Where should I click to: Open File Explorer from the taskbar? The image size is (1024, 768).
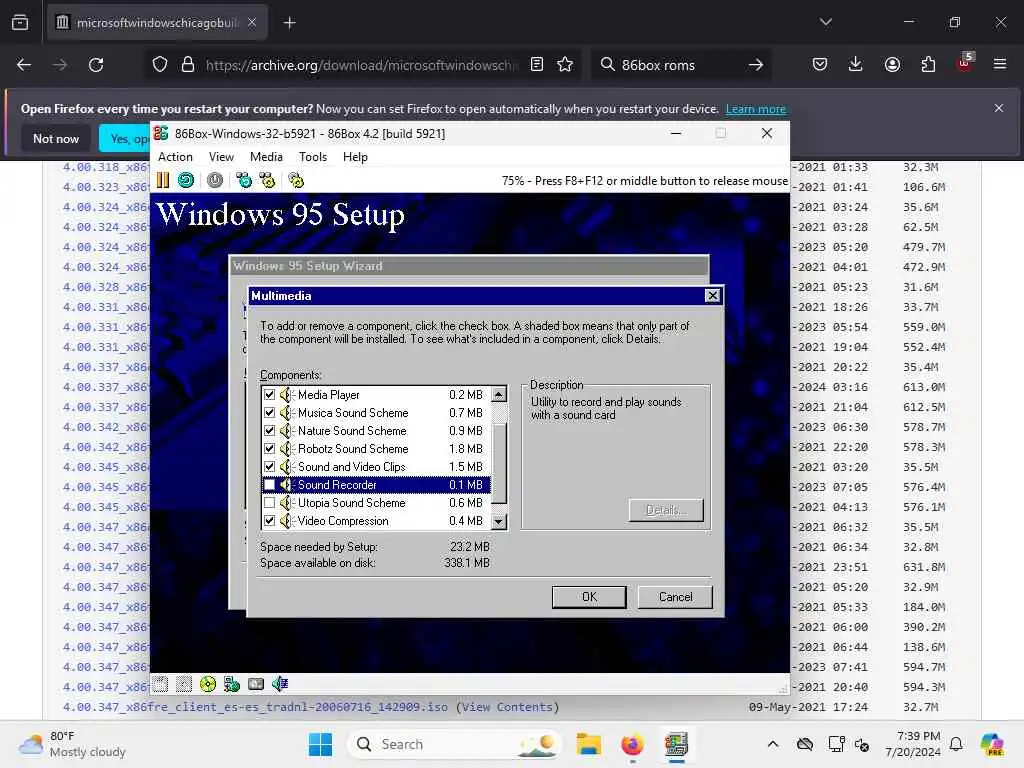point(588,744)
